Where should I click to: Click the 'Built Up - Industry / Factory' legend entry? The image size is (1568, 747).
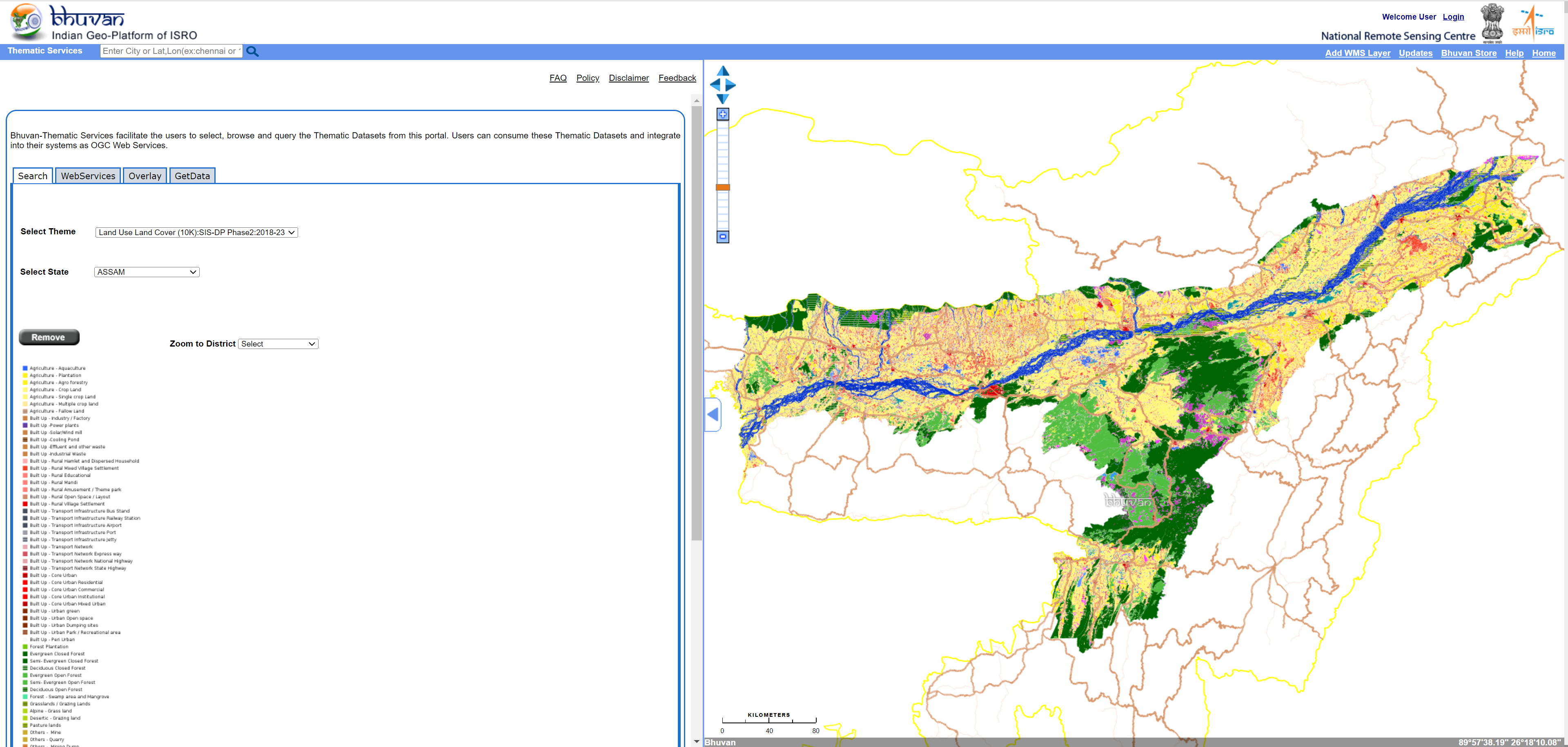click(x=60, y=418)
